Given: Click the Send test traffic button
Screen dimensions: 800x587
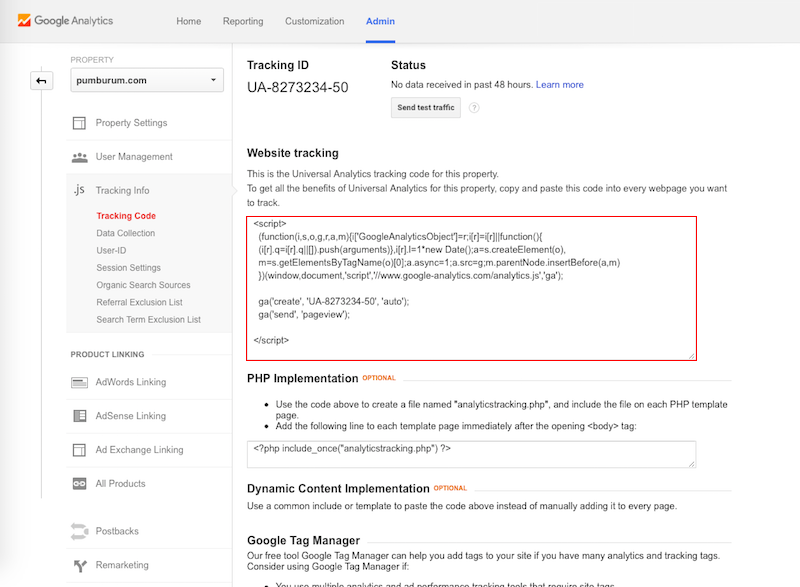Looking at the screenshot, I should (x=426, y=108).
